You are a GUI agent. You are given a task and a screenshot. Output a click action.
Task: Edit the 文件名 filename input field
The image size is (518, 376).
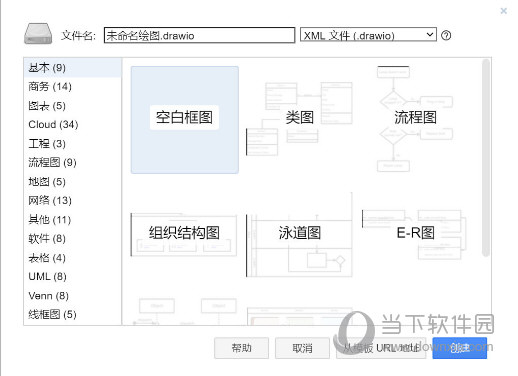click(x=199, y=35)
